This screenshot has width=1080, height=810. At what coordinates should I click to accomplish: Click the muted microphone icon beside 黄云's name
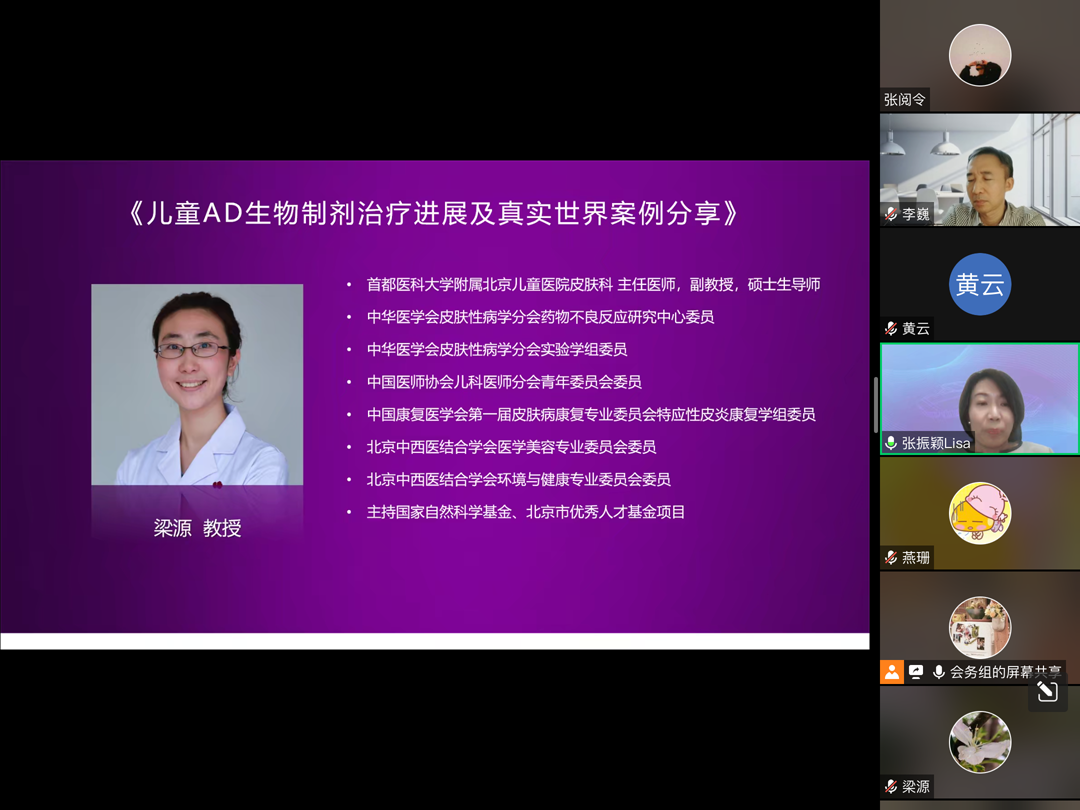click(891, 329)
